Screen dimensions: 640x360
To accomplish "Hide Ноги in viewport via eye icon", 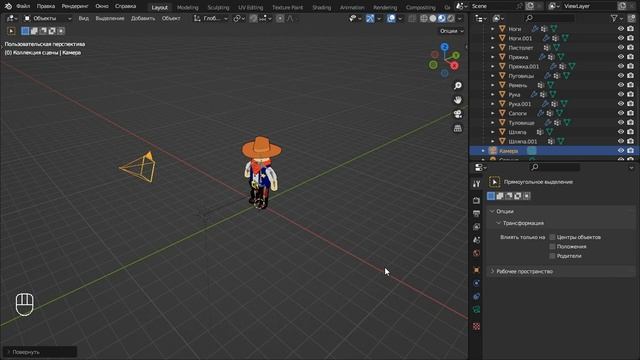I will (x=621, y=29).
